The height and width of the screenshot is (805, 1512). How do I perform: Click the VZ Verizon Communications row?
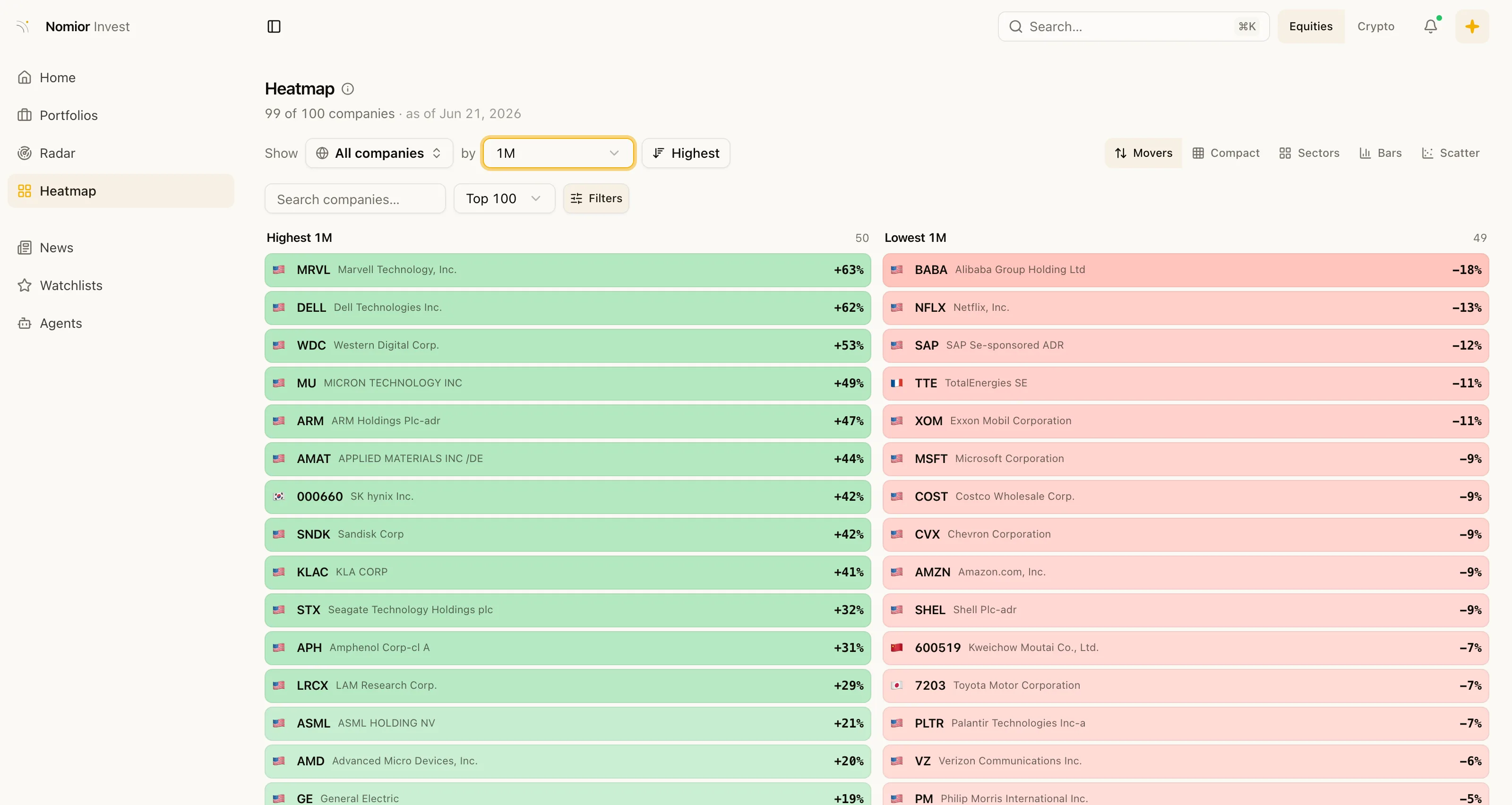[1186, 761]
